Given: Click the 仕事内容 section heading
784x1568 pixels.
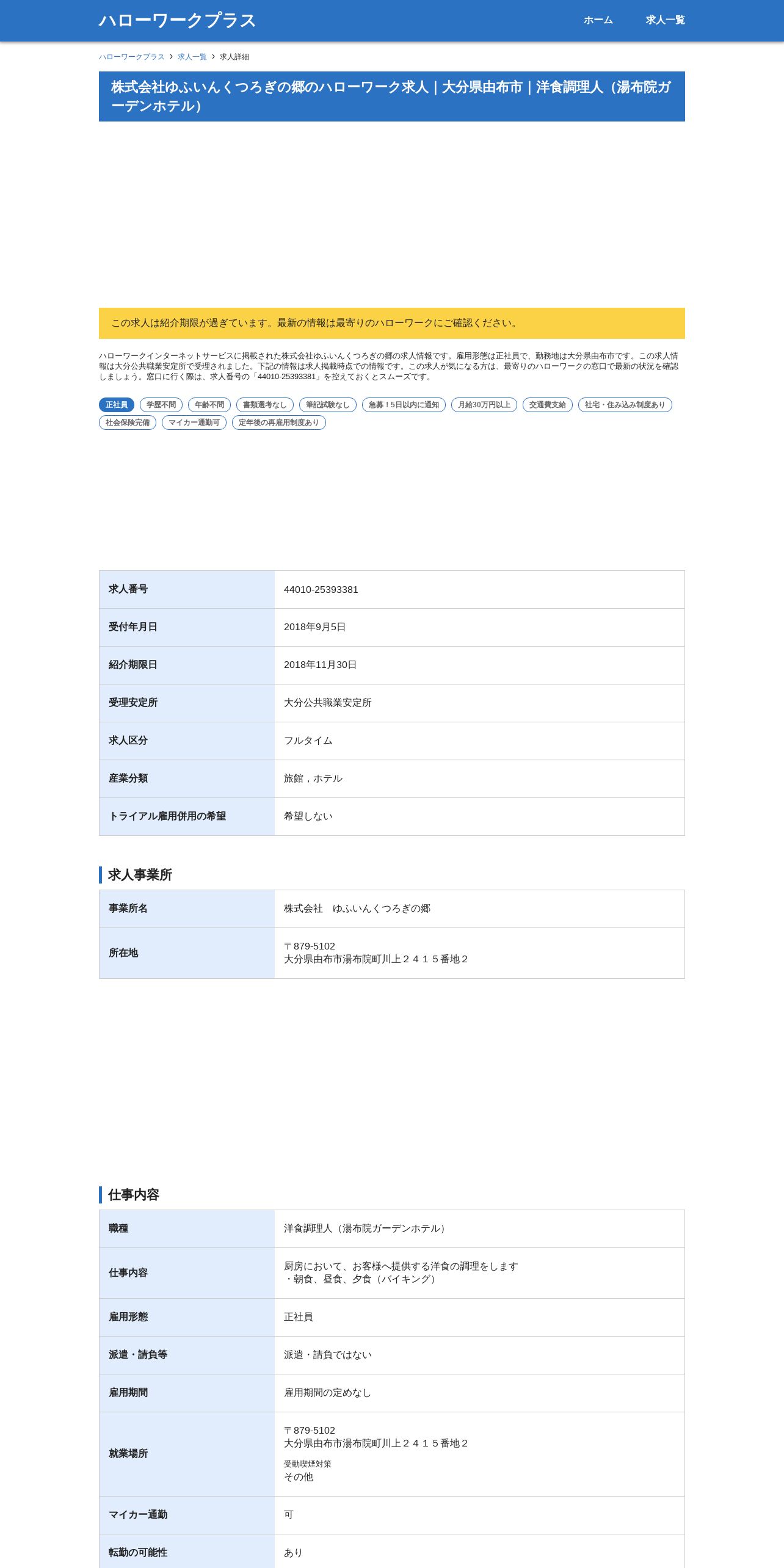Looking at the screenshot, I should pos(134,1195).
